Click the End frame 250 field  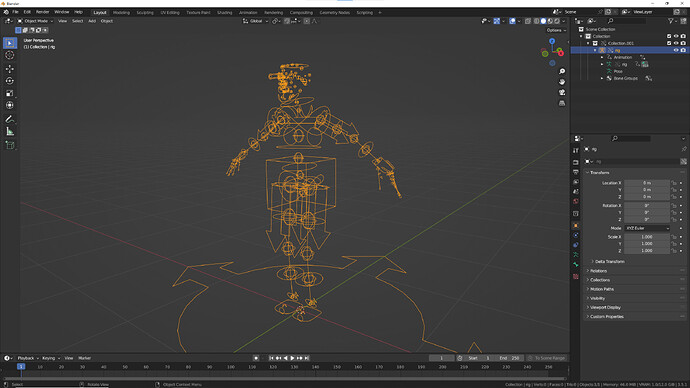[510, 358]
